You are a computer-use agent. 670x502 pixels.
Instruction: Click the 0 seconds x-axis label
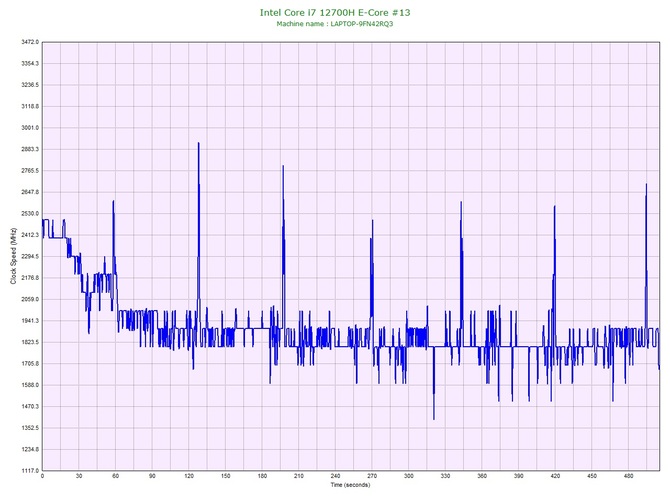[x=42, y=476]
